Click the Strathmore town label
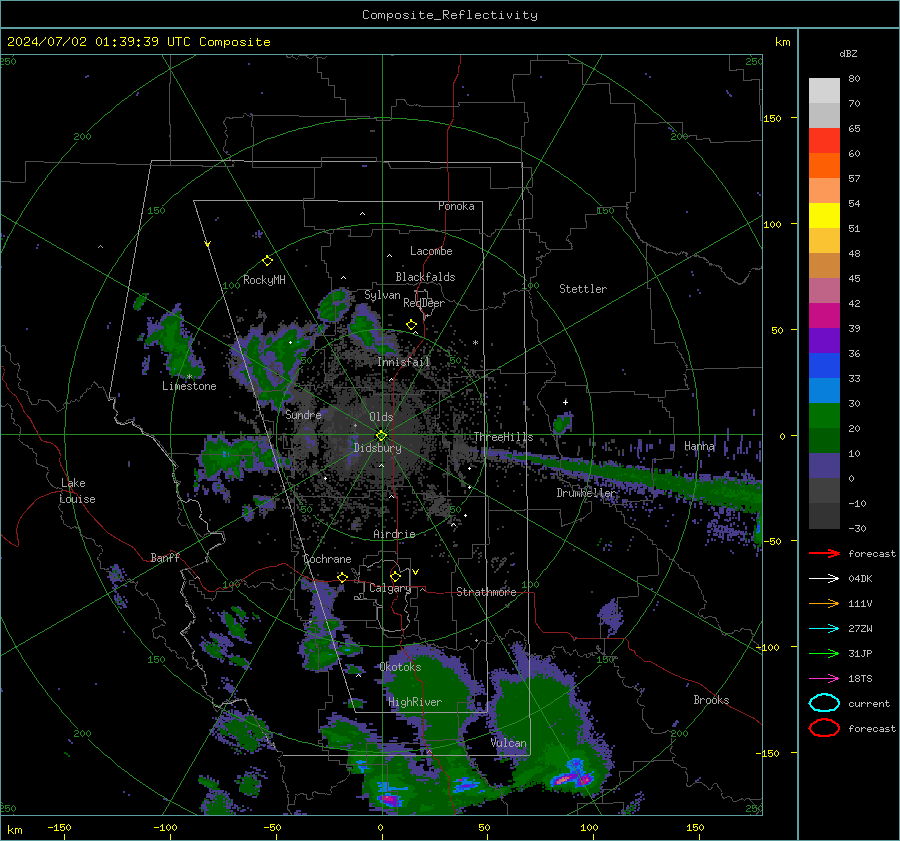 (486, 592)
